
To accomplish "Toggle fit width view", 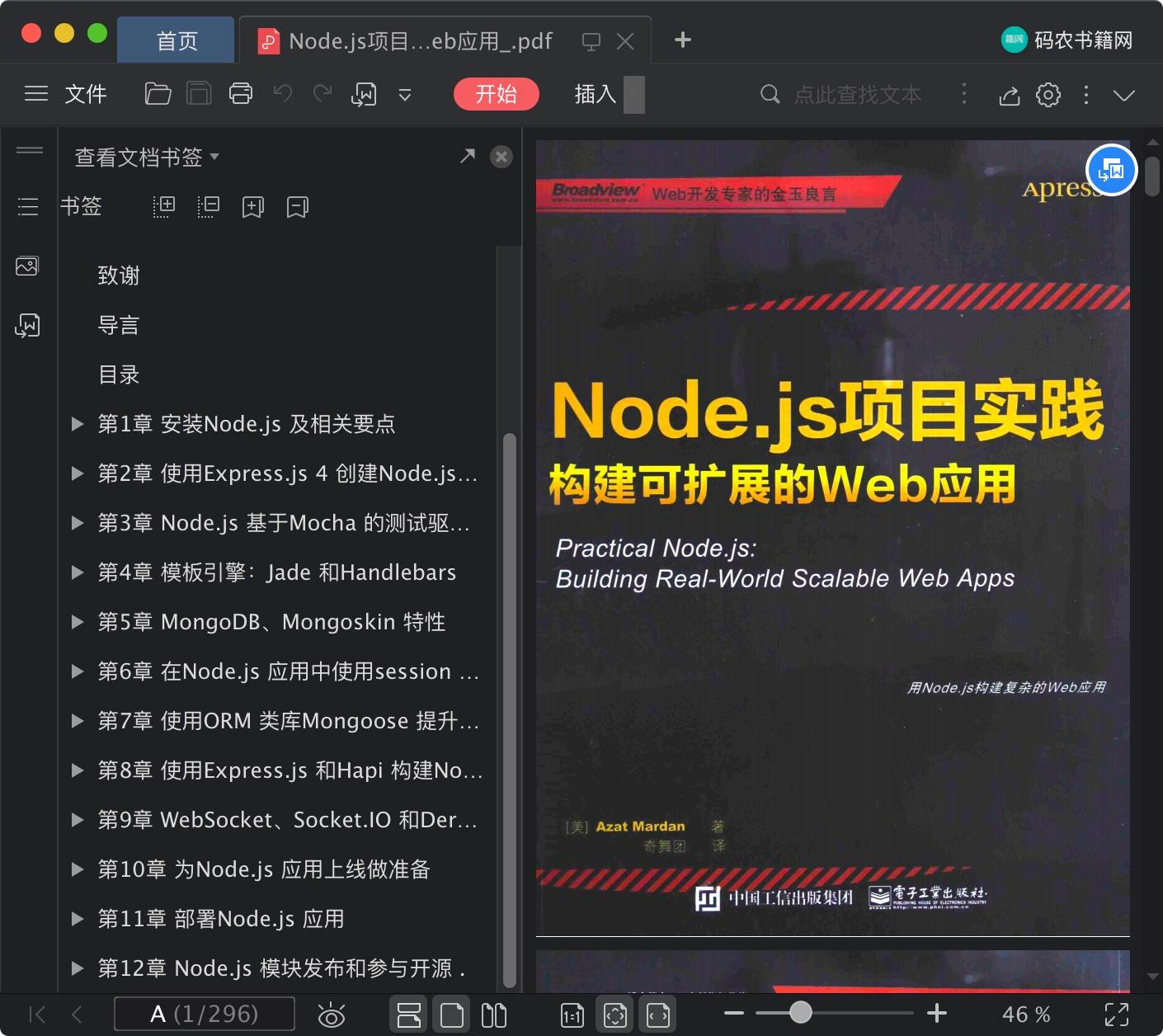I will pyautogui.click(x=658, y=1015).
